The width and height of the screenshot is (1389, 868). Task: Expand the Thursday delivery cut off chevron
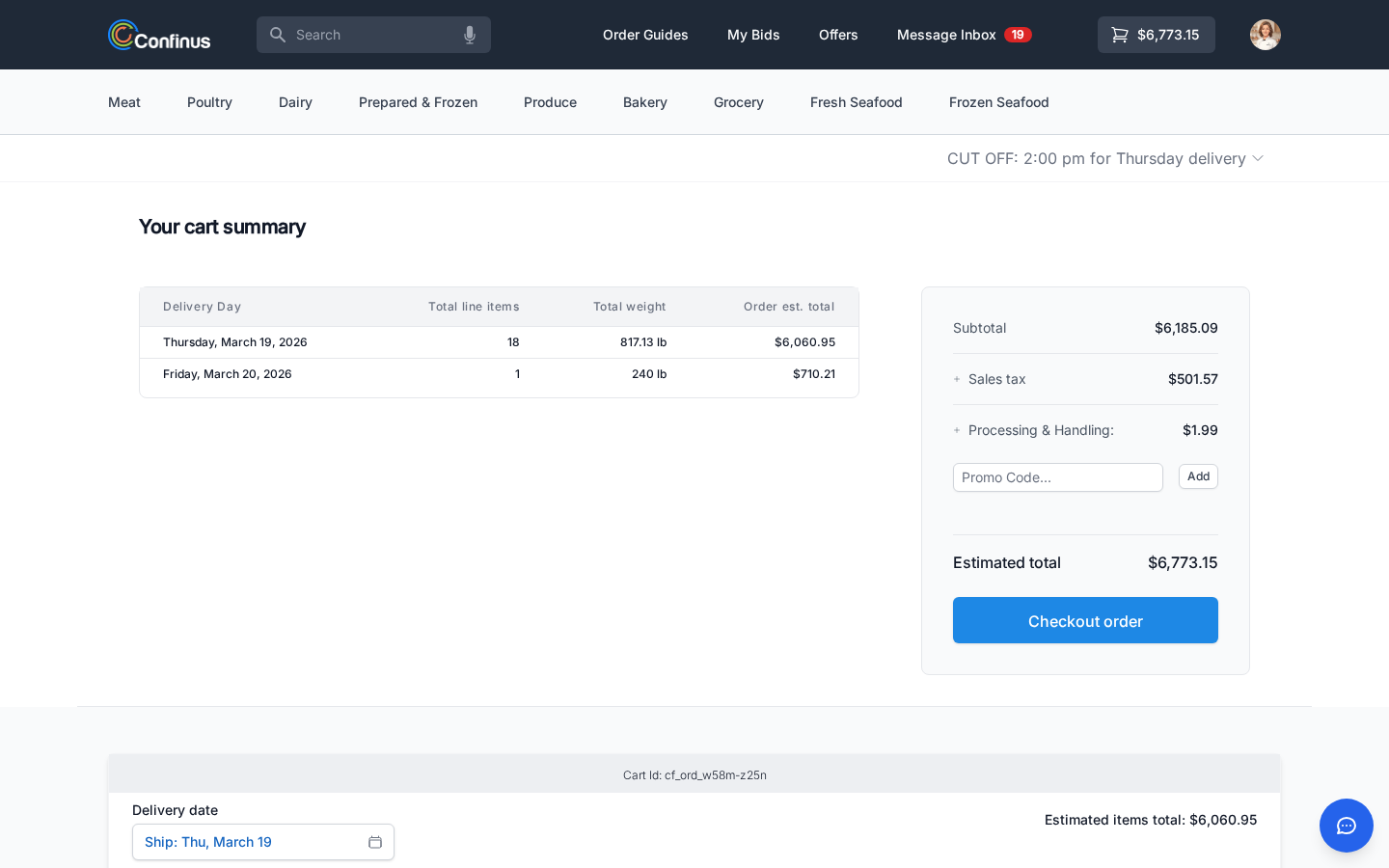(x=1258, y=158)
